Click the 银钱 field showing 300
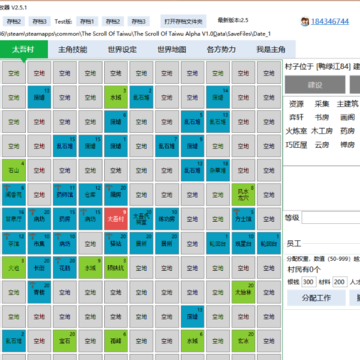 coord(308,282)
